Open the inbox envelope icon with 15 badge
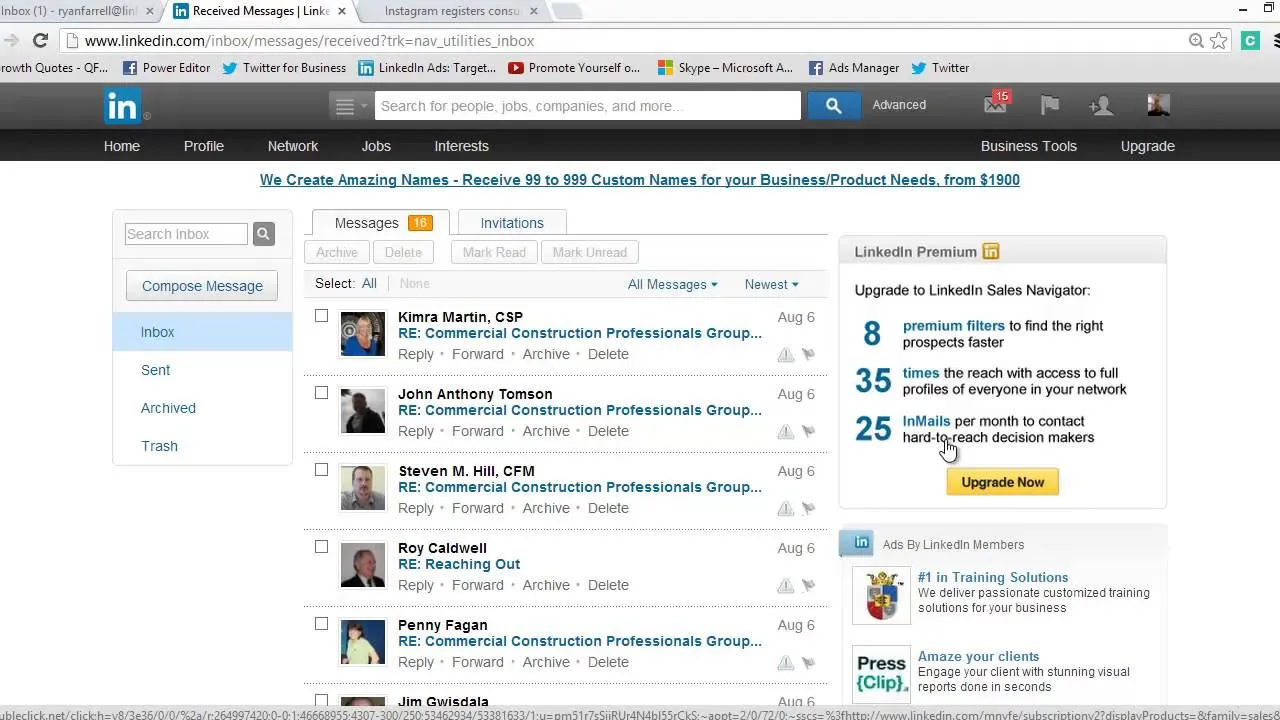The height and width of the screenshot is (720, 1280). pyautogui.click(x=996, y=104)
